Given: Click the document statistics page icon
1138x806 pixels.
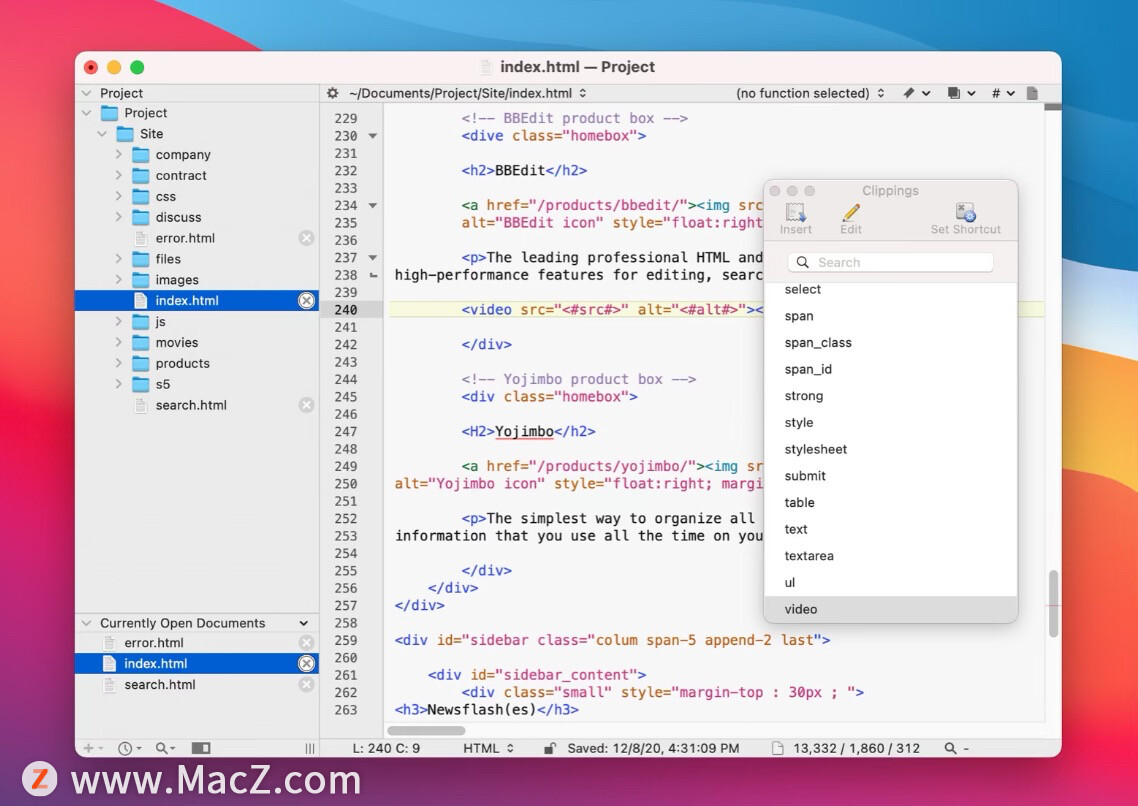Looking at the screenshot, I should coord(777,748).
